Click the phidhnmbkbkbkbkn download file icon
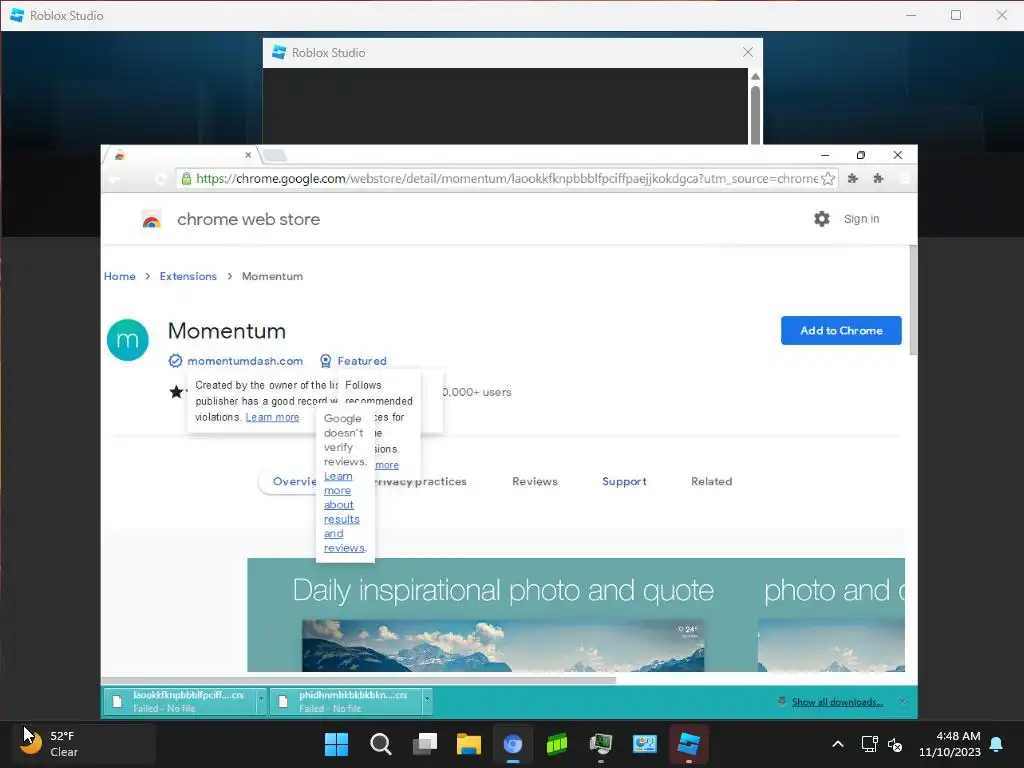Image resolution: width=1024 pixels, height=768 pixels. [x=283, y=701]
